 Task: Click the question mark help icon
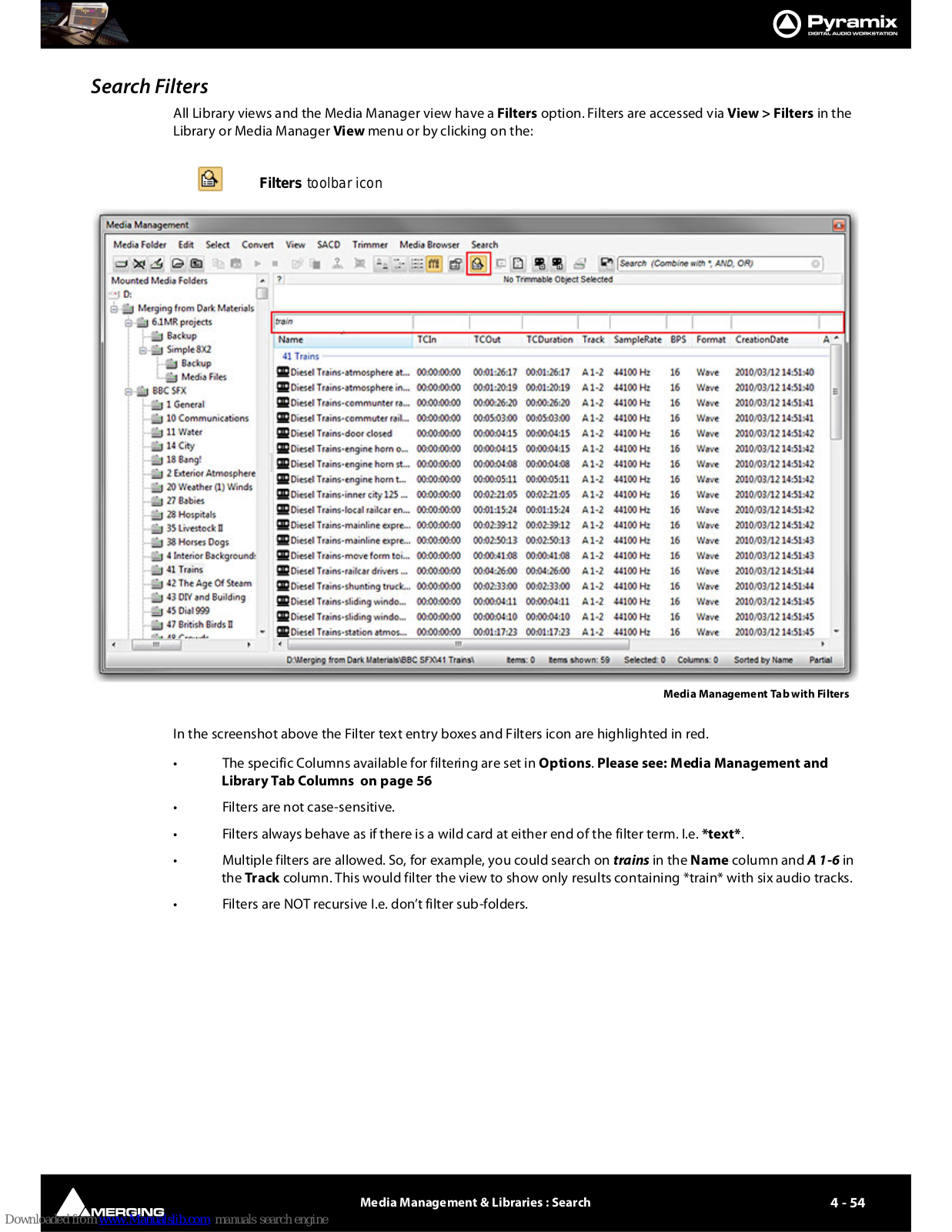pyautogui.click(x=279, y=280)
